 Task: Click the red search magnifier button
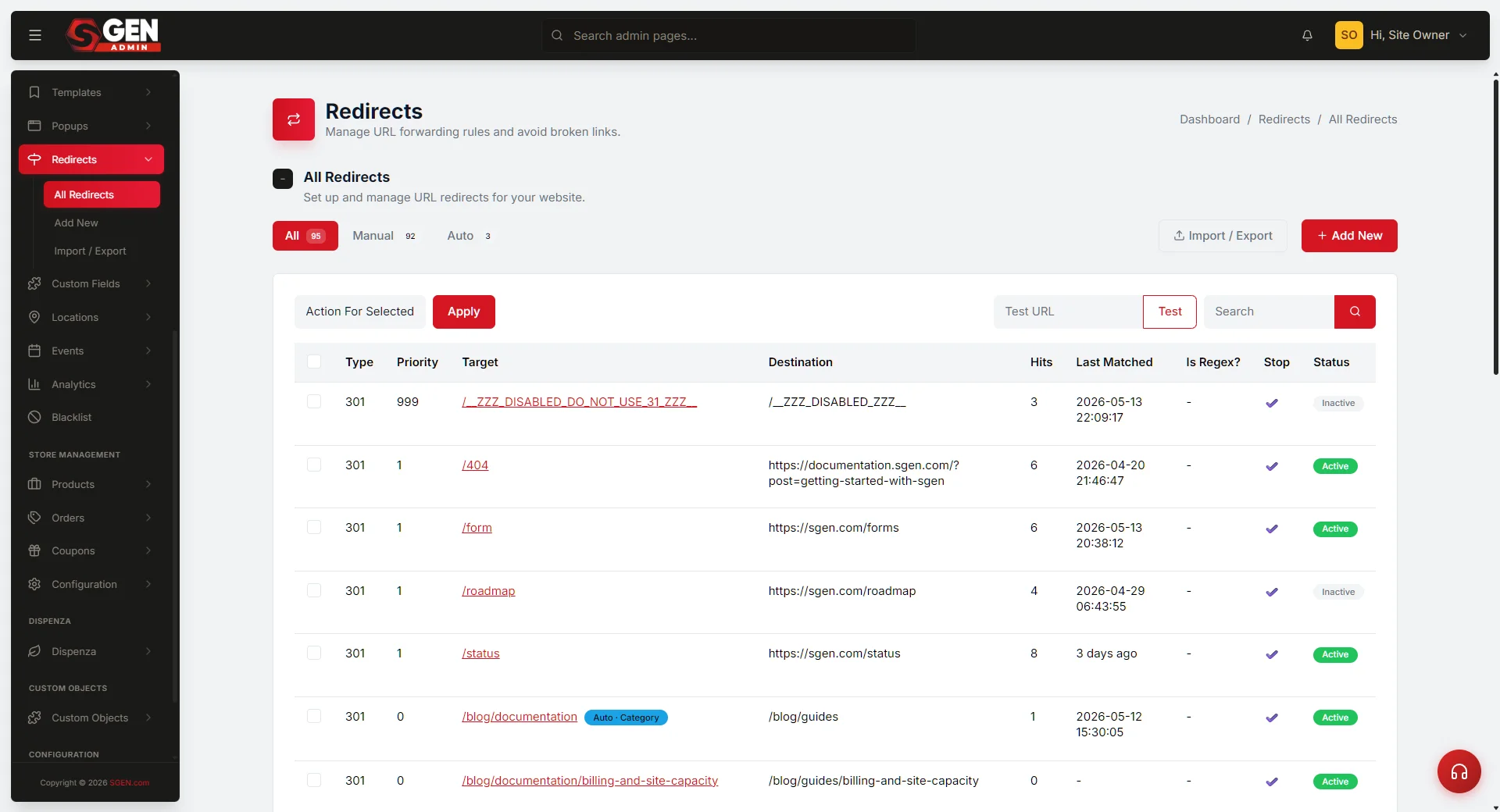[x=1355, y=312]
